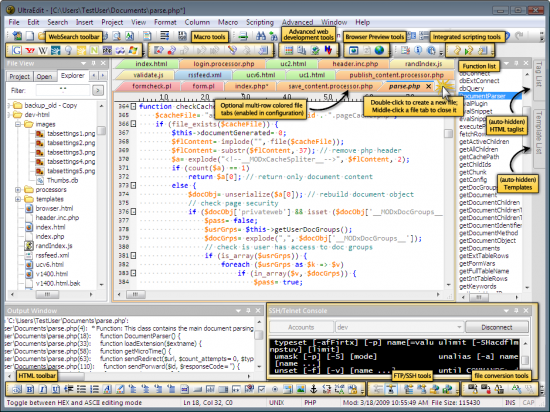This screenshot has height=412, width=550.
Task: Click the magnifier print preview icon
Action: pyautogui.click(x=116, y=36)
